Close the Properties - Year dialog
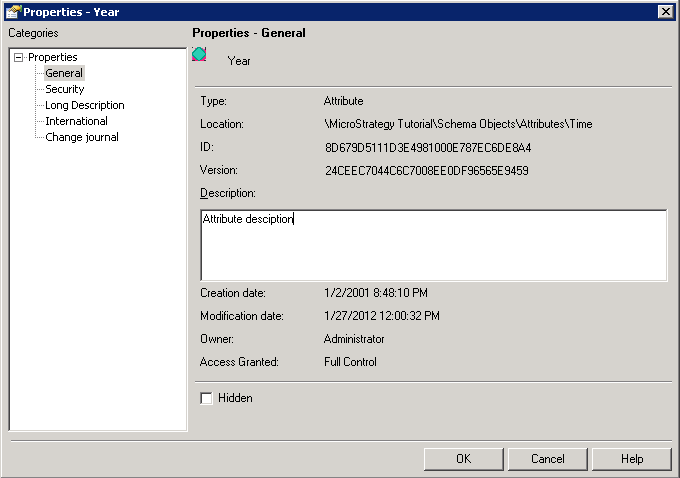This screenshot has height=478, width=680. pos(665,11)
